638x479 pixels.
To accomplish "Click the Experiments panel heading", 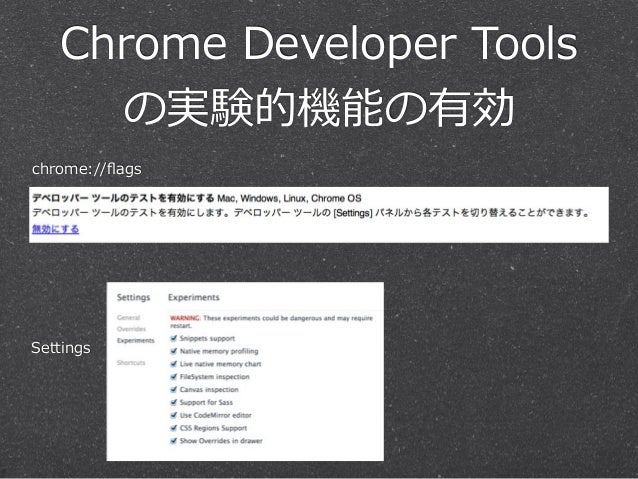I will click(194, 297).
